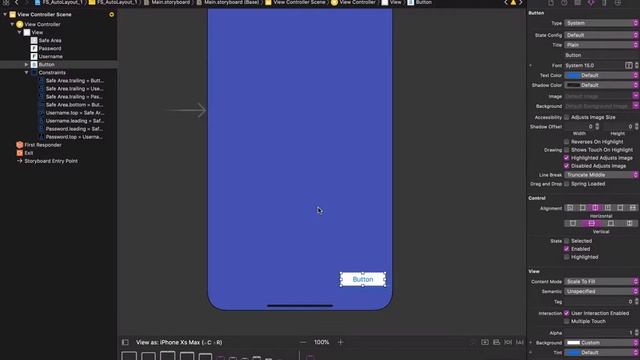Image resolution: width=640 pixels, height=360 pixels.
Task: Check the Selected state checkbox
Action: coord(567,241)
